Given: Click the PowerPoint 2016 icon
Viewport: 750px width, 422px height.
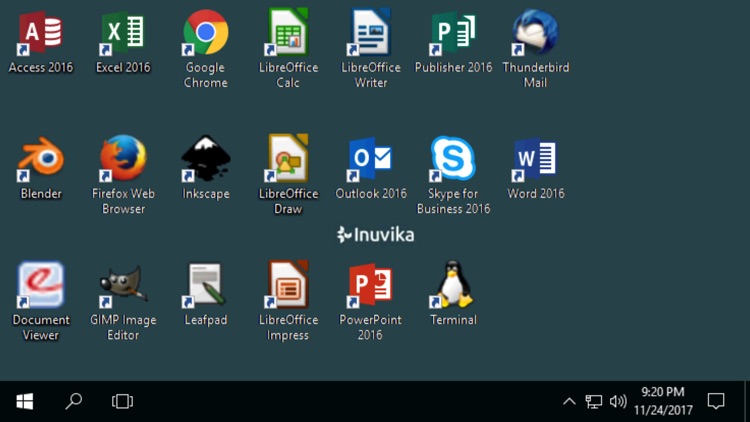Looking at the screenshot, I should (x=371, y=285).
